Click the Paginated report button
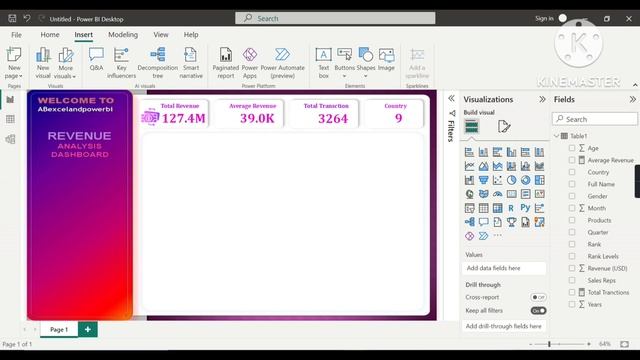The image size is (640, 360). [x=225, y=63]
